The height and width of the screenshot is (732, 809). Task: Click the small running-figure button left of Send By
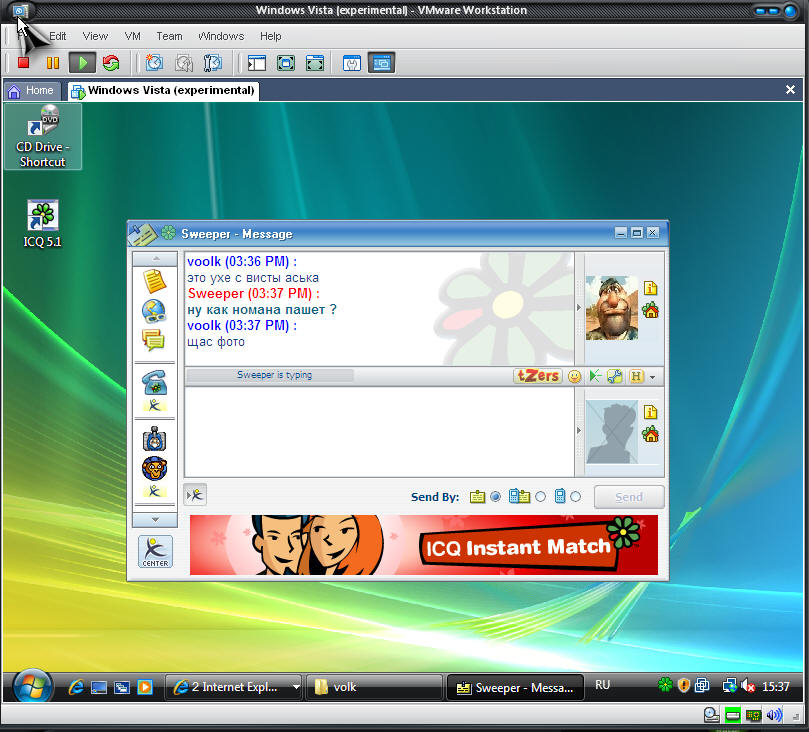click(x=195, y=495)
